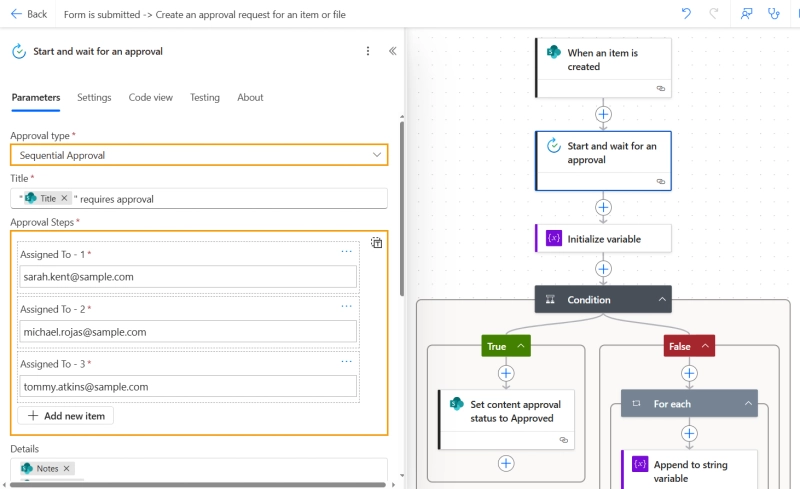Viewport: 800px width, 489px height.
Task: Add a step inside the True branch top
Action: point(506,373)
